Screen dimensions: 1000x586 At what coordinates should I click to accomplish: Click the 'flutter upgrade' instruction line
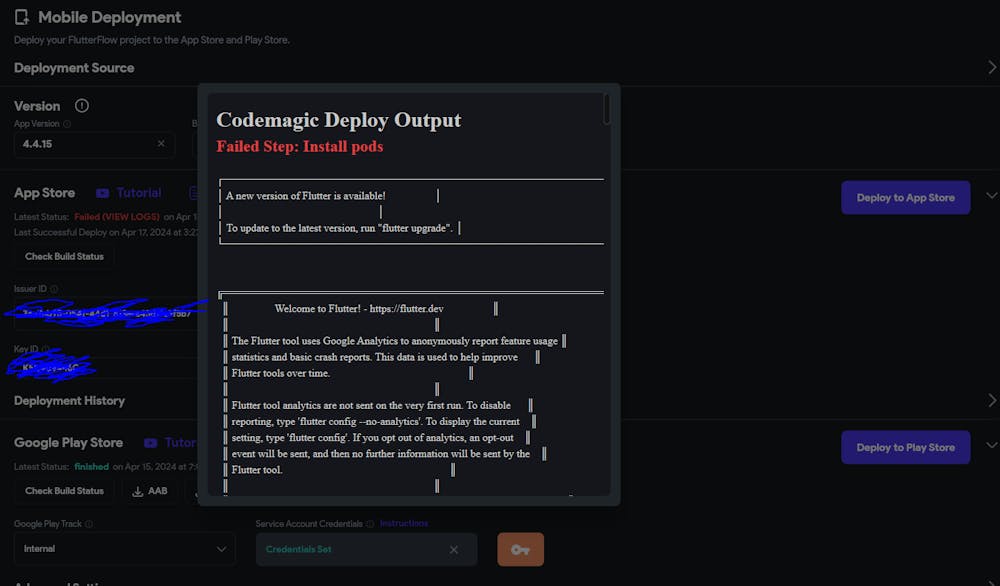(x=339, y=228)
